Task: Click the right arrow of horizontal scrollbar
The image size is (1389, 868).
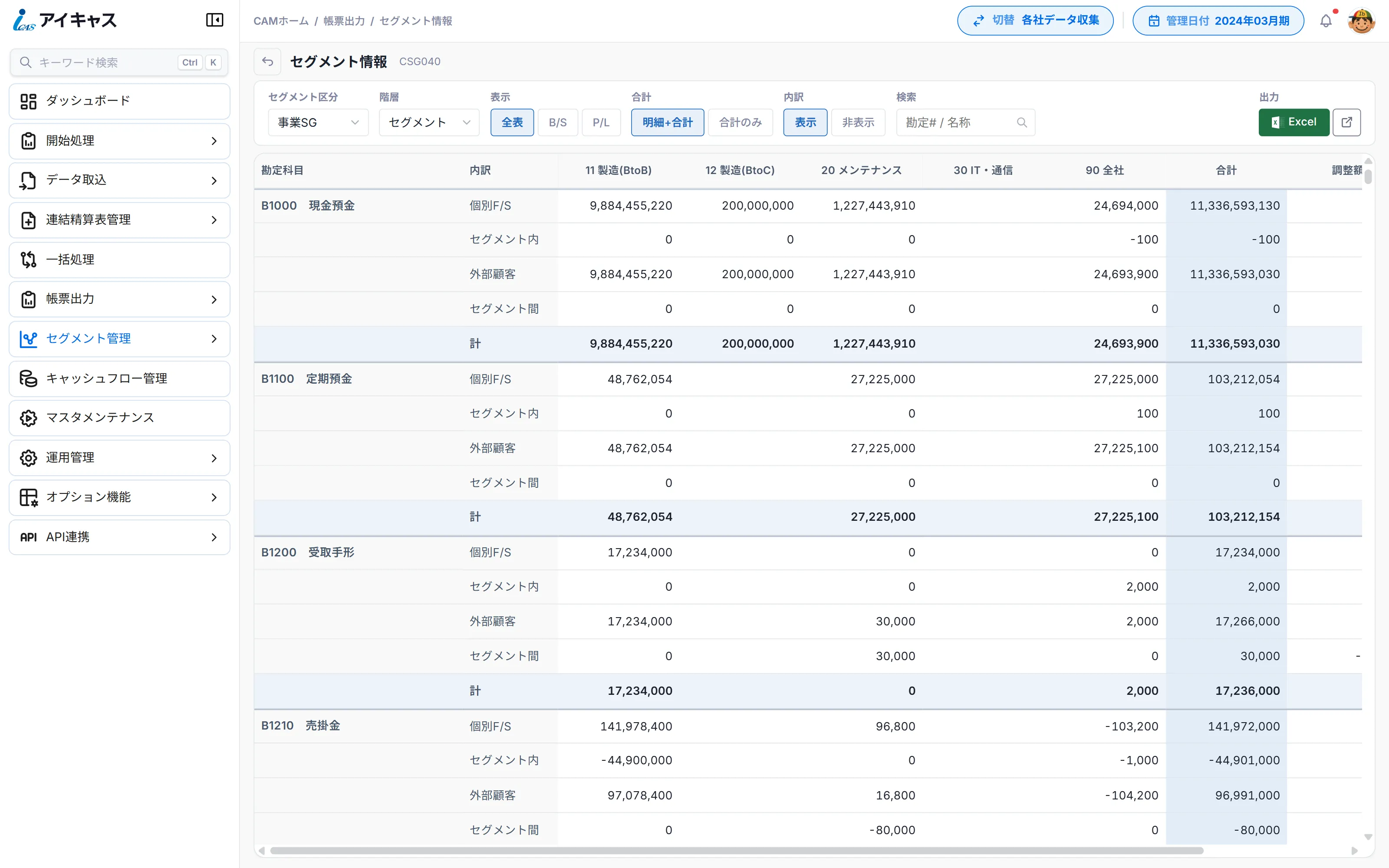Action: 1355,850
